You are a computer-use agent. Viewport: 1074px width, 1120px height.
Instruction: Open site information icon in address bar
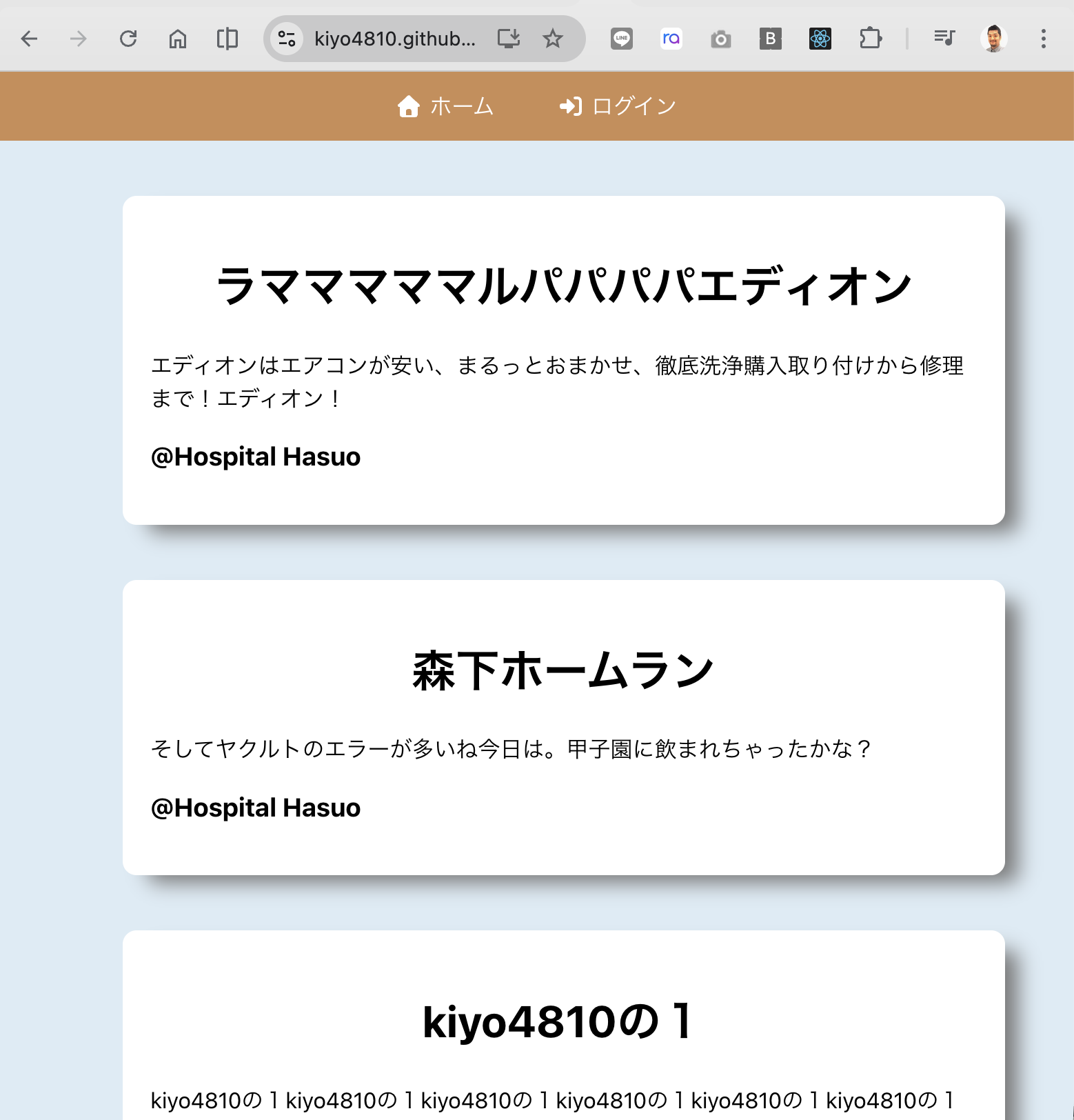[287, 39]
